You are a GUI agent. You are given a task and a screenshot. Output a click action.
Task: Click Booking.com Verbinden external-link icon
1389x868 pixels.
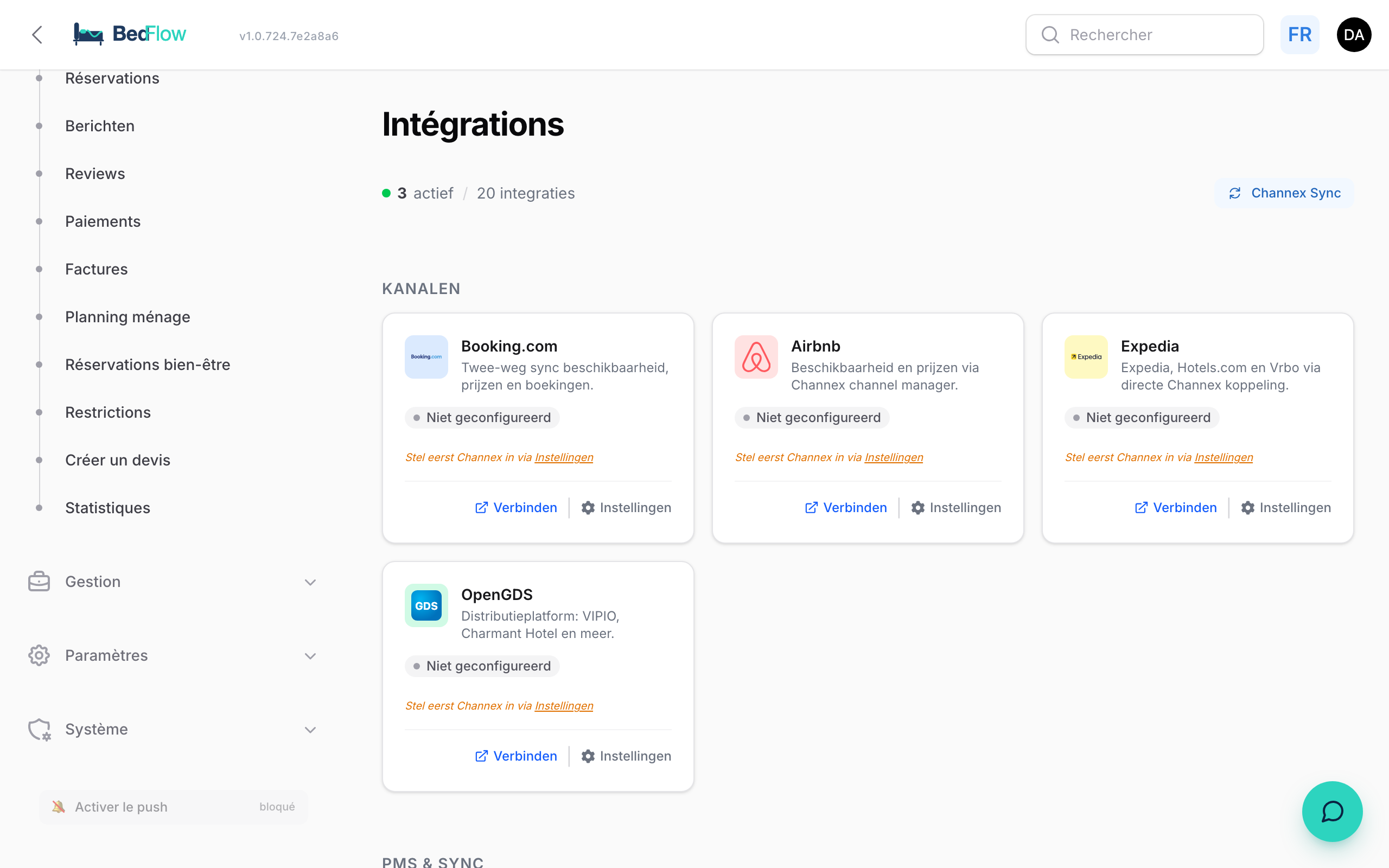(482, 507)
